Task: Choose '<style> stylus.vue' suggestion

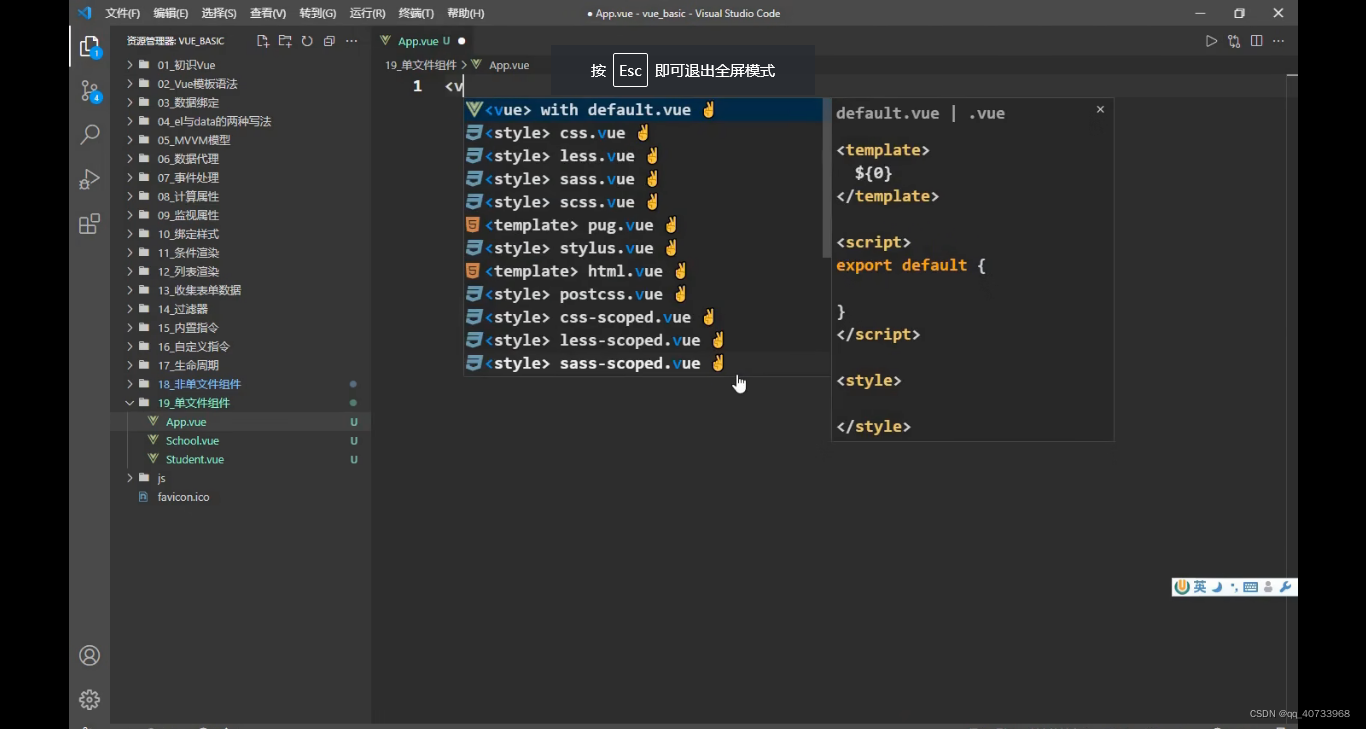Action: click(643, 248)
